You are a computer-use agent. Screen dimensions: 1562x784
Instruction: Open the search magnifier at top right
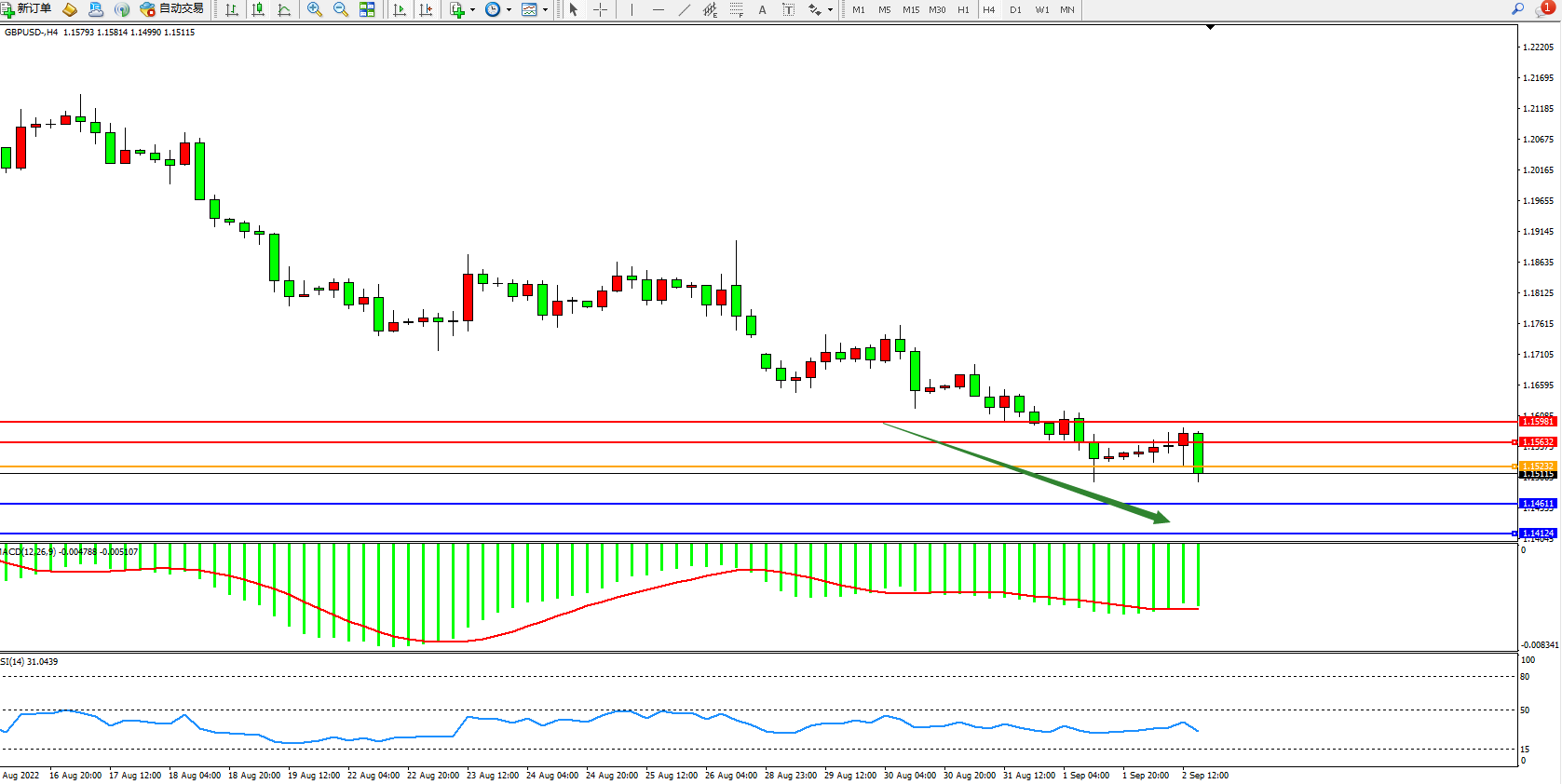coord(1517,9)
